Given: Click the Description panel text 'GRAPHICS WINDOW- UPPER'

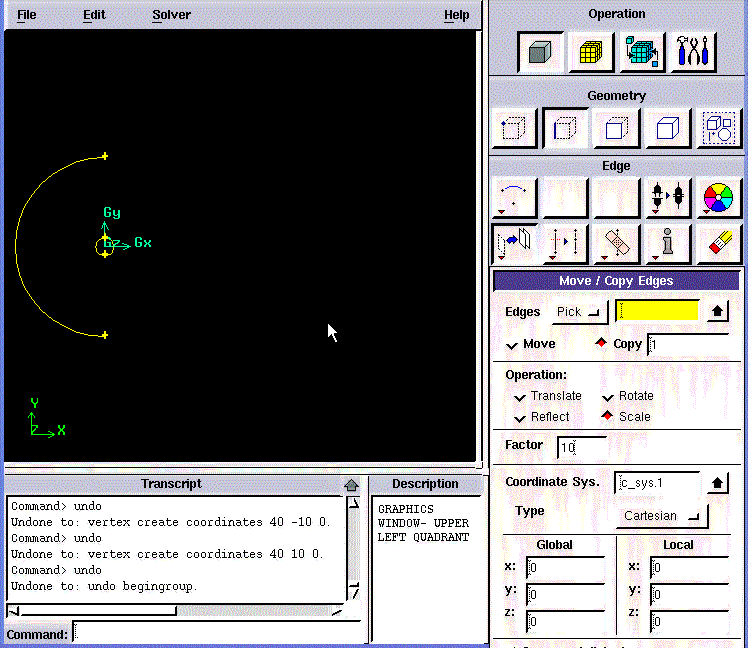Looking at the screenshot, I should [423, 516].
